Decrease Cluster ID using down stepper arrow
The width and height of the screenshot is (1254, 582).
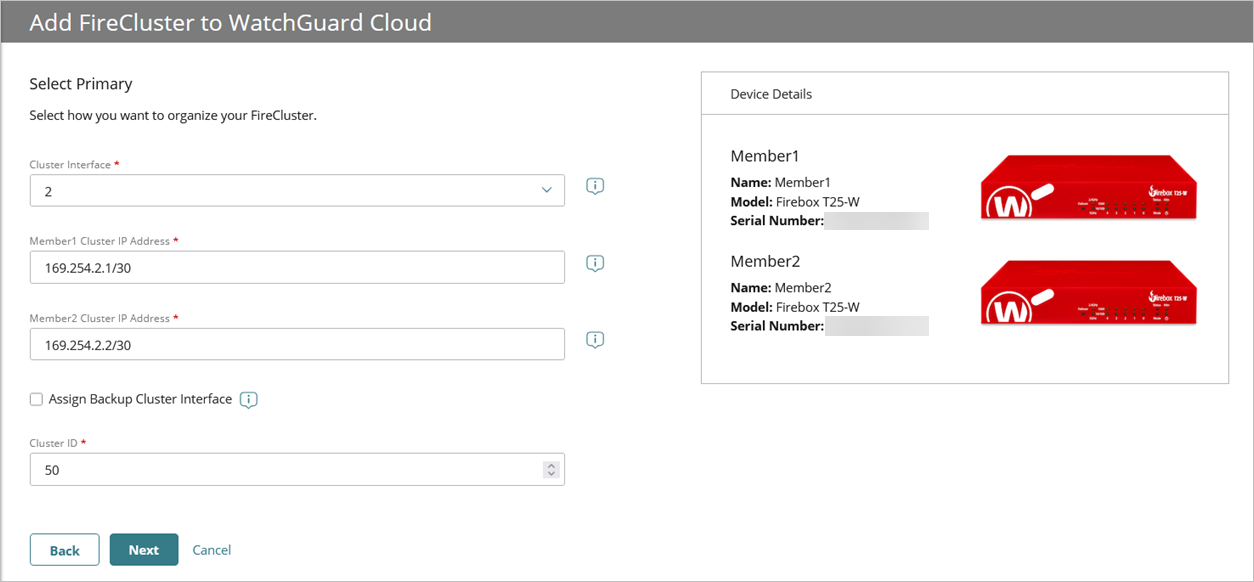pos(551,473)
